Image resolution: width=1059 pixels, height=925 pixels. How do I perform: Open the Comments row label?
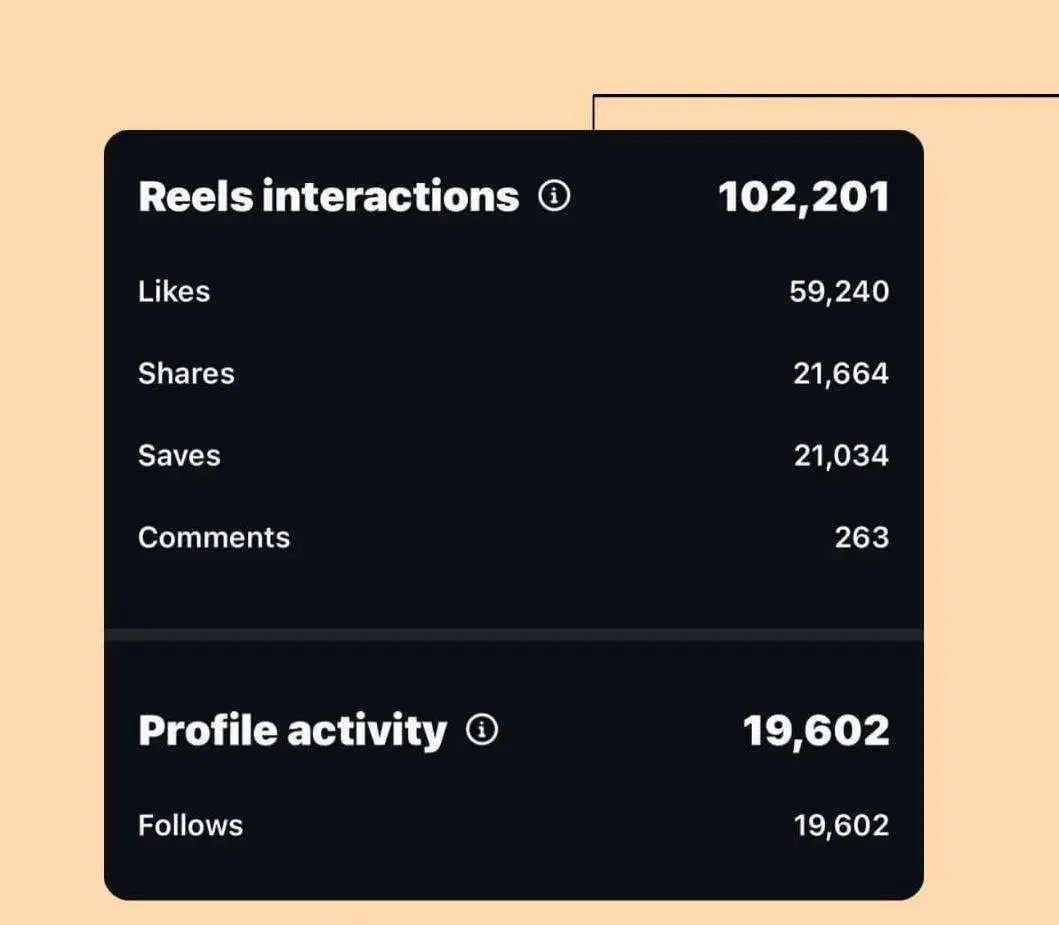coord(214,538)
